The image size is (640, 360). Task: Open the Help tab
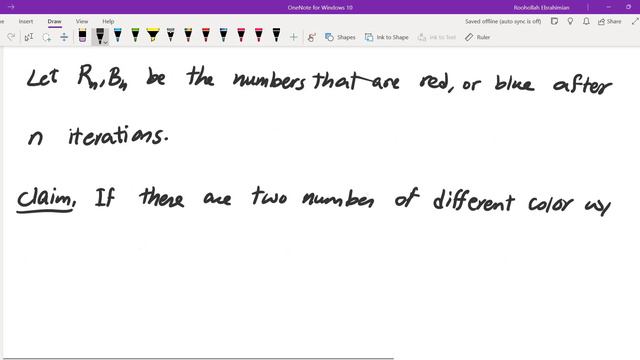click(x=108, y=21)
